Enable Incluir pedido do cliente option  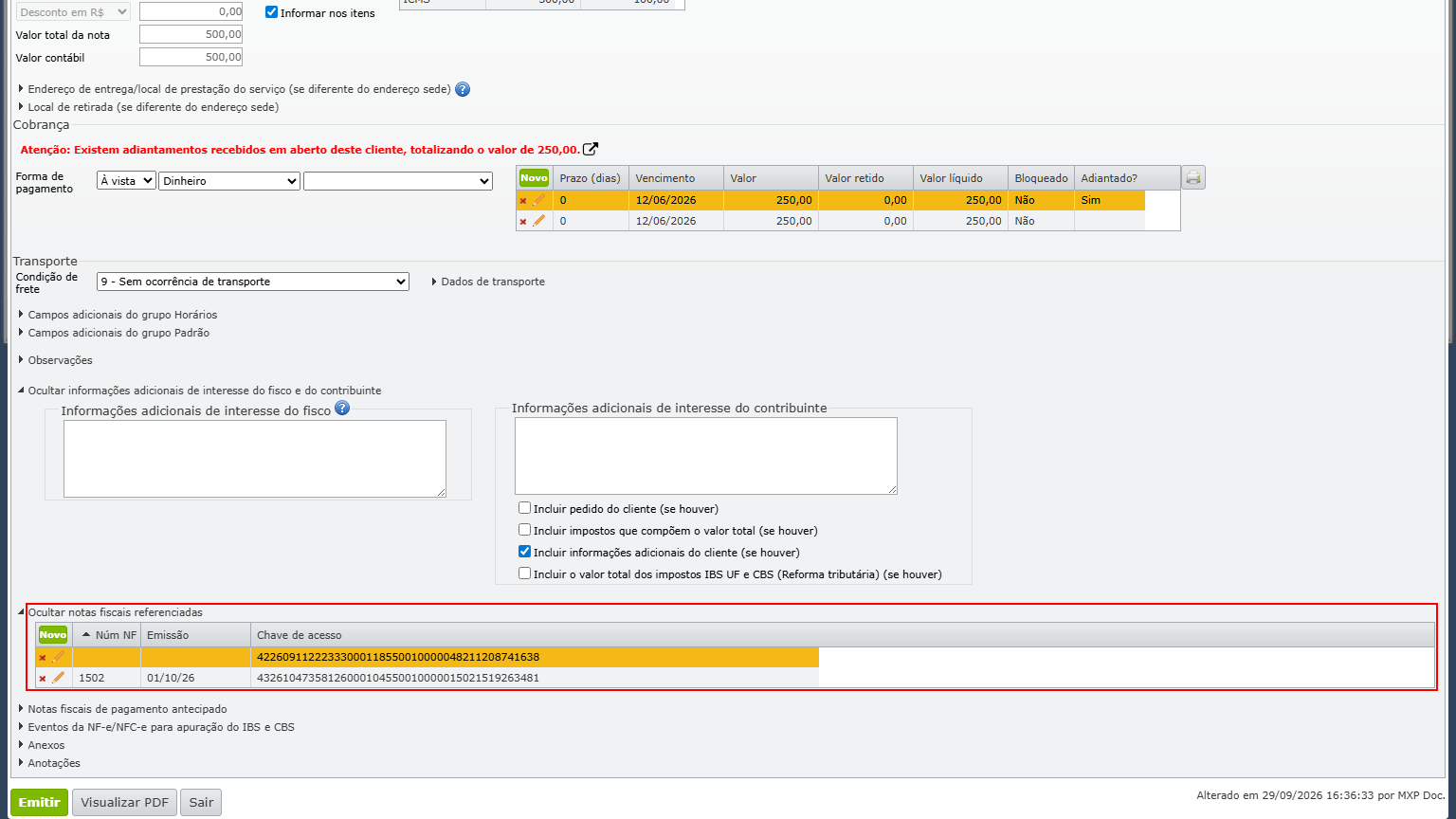(524, 508)
